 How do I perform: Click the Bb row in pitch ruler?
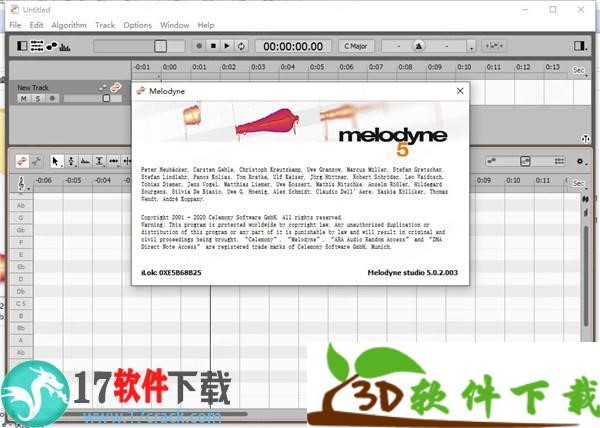(x=21, y=328)
